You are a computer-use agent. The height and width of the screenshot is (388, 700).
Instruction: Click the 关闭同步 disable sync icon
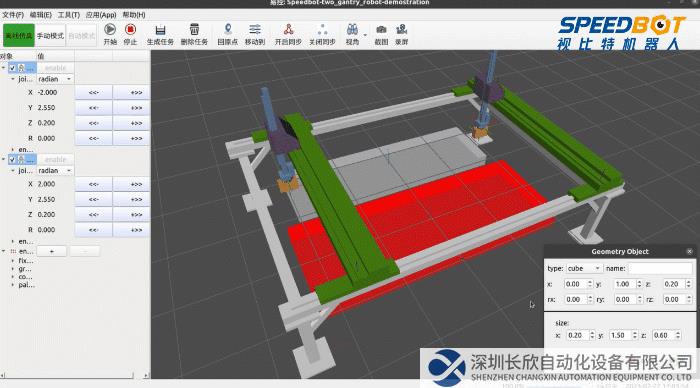click(x=322, y=29)
